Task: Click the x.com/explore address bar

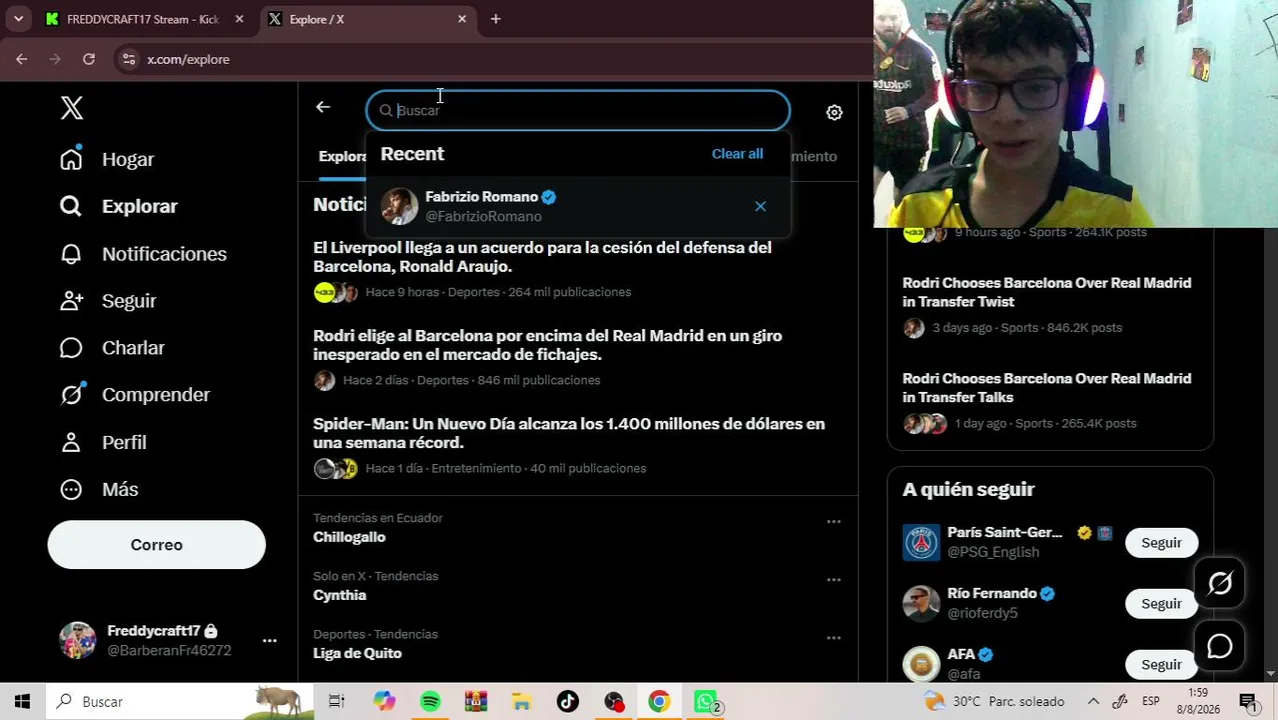Action: tap(188, 59)
